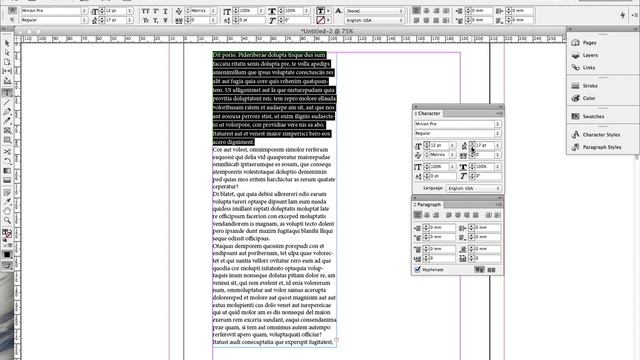640x360 pixels.
Task: Open font family dropdown in control bar
Action: click(84, 11)
